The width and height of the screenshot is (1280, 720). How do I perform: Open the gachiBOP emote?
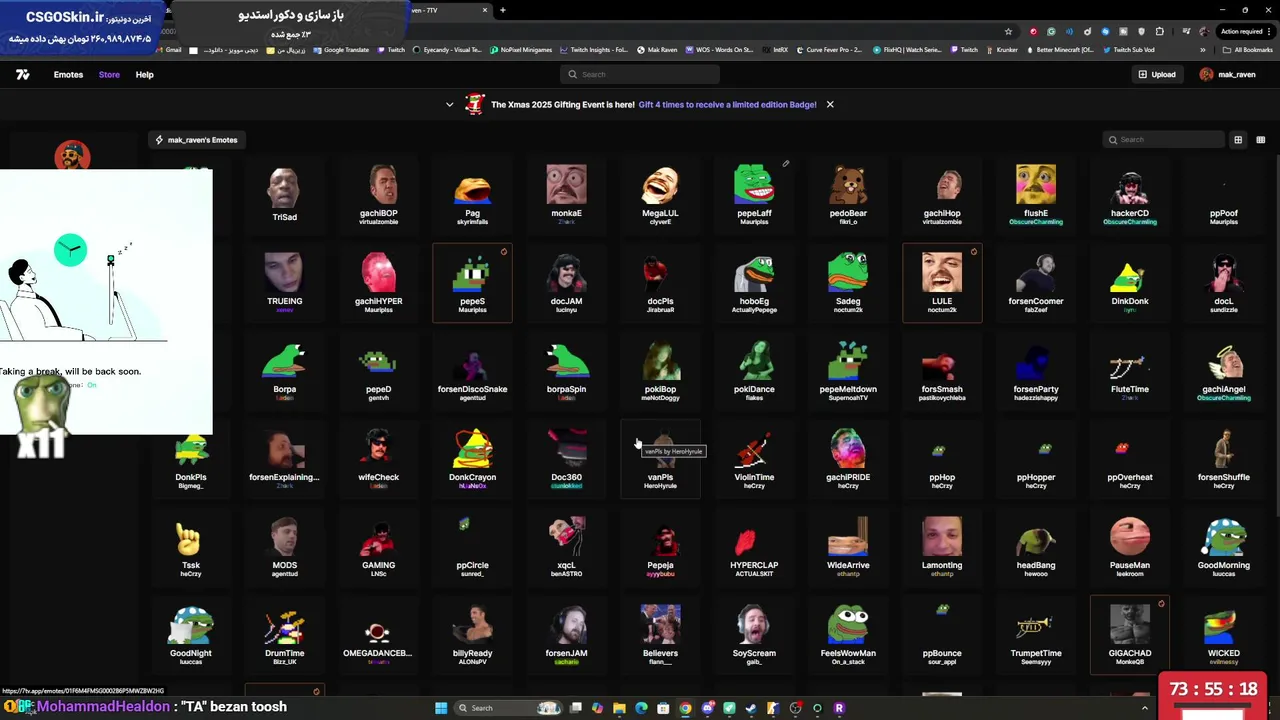coord(378,195)
